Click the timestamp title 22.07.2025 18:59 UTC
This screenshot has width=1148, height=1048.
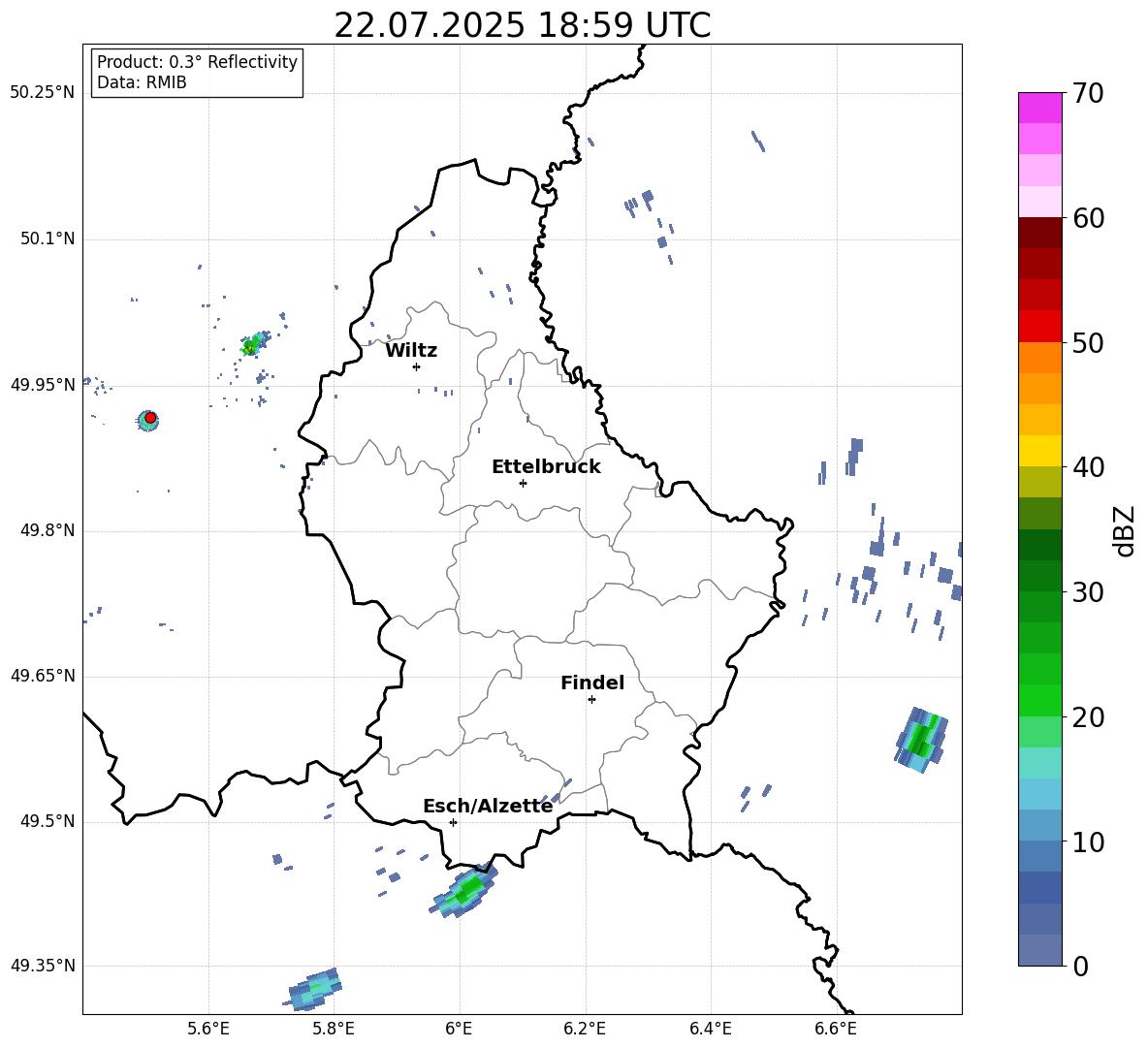click(522, 25)
